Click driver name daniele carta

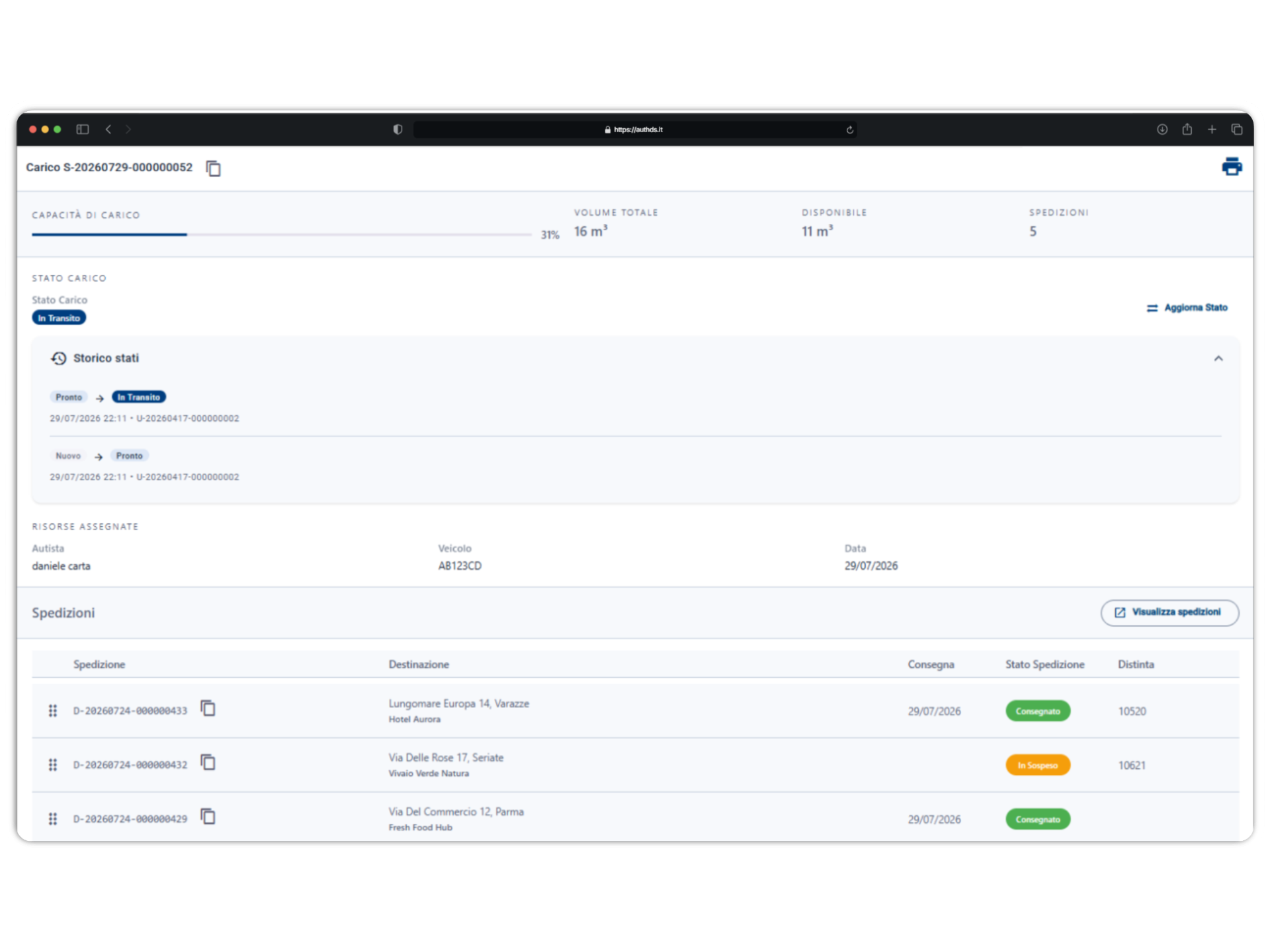(x=62, y=566)
